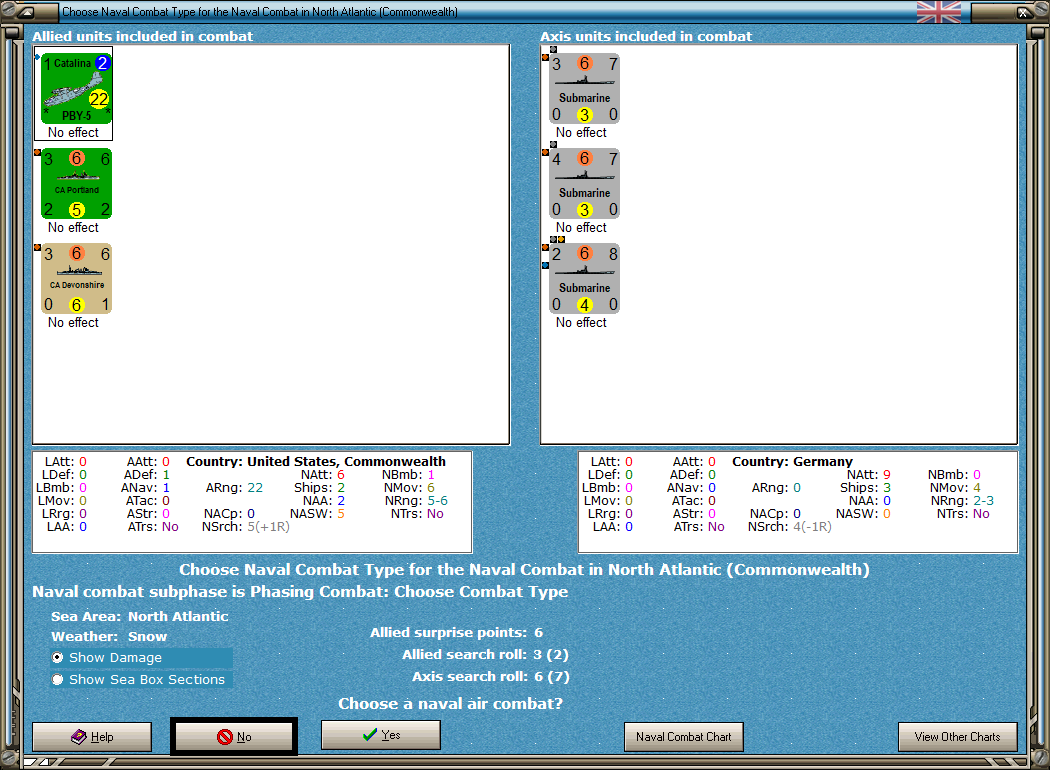Click the Allied 'NSrch: 5(+1R)' value
This screenshot has height=770, width=1050.
coord(246,527)
